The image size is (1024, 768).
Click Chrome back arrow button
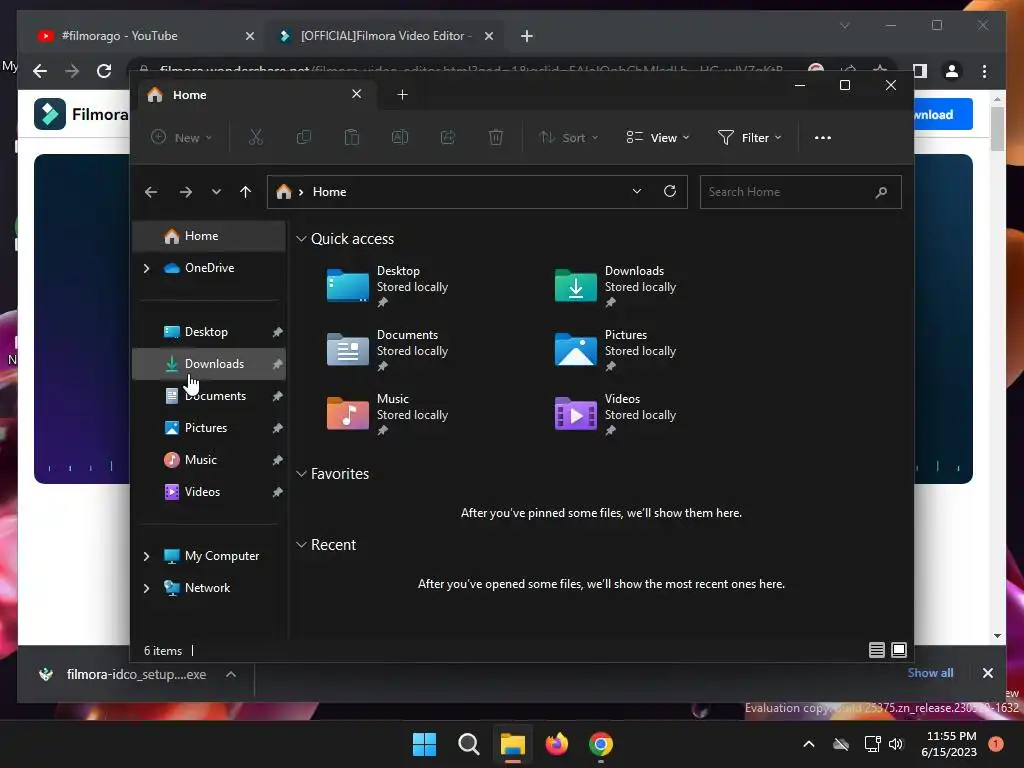point(40,71)
